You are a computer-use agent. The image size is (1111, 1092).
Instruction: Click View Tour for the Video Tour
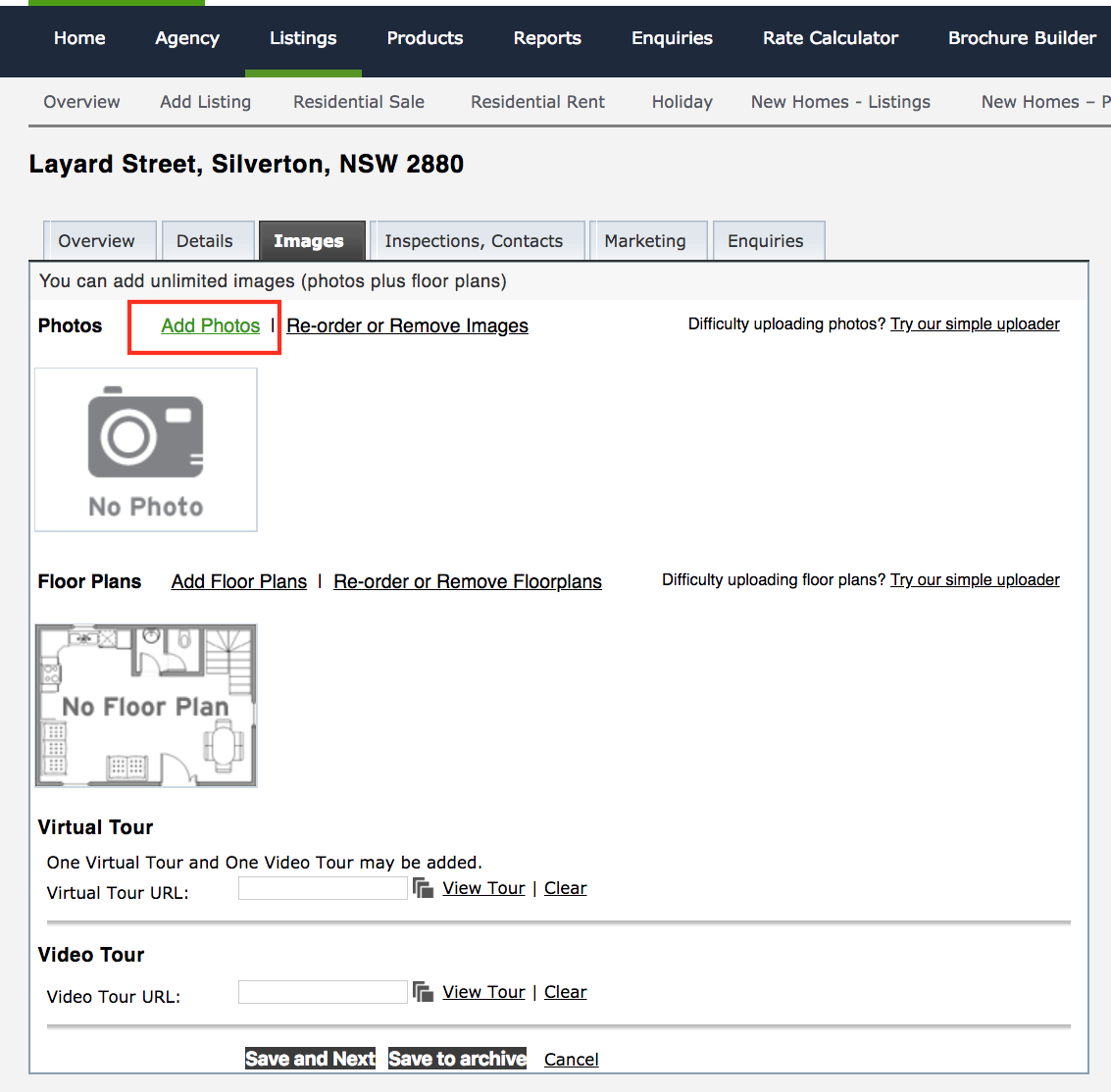(484, 992)
